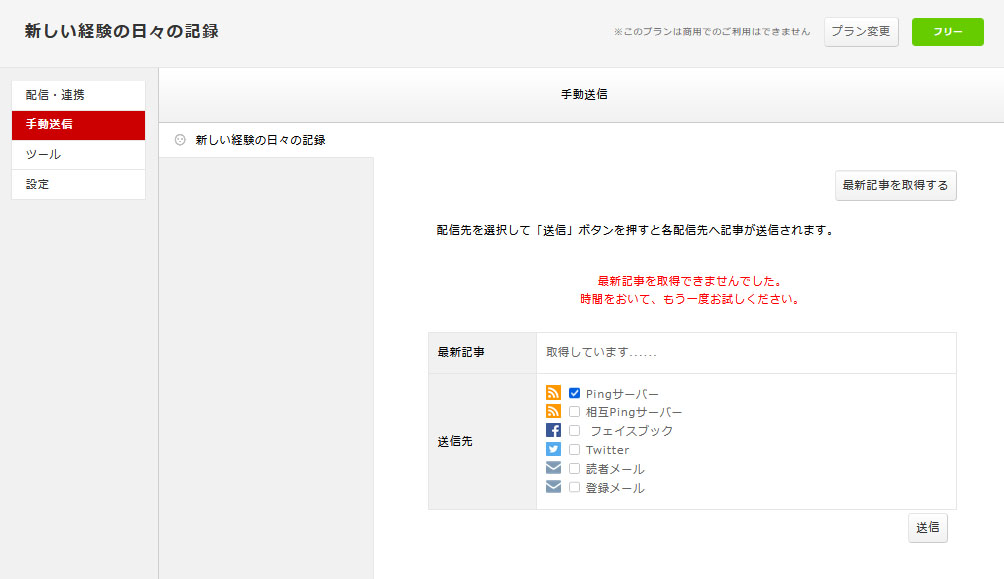
Task: Enable the 相互Pingサーバー checkbox
Action: (x=574, y=411)
